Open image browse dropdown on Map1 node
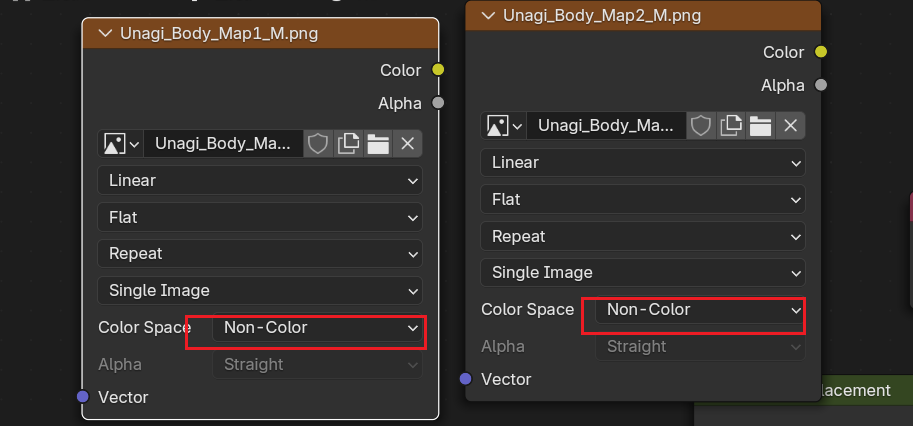This screenshot has width=913, height=426. tap(120, 144)
